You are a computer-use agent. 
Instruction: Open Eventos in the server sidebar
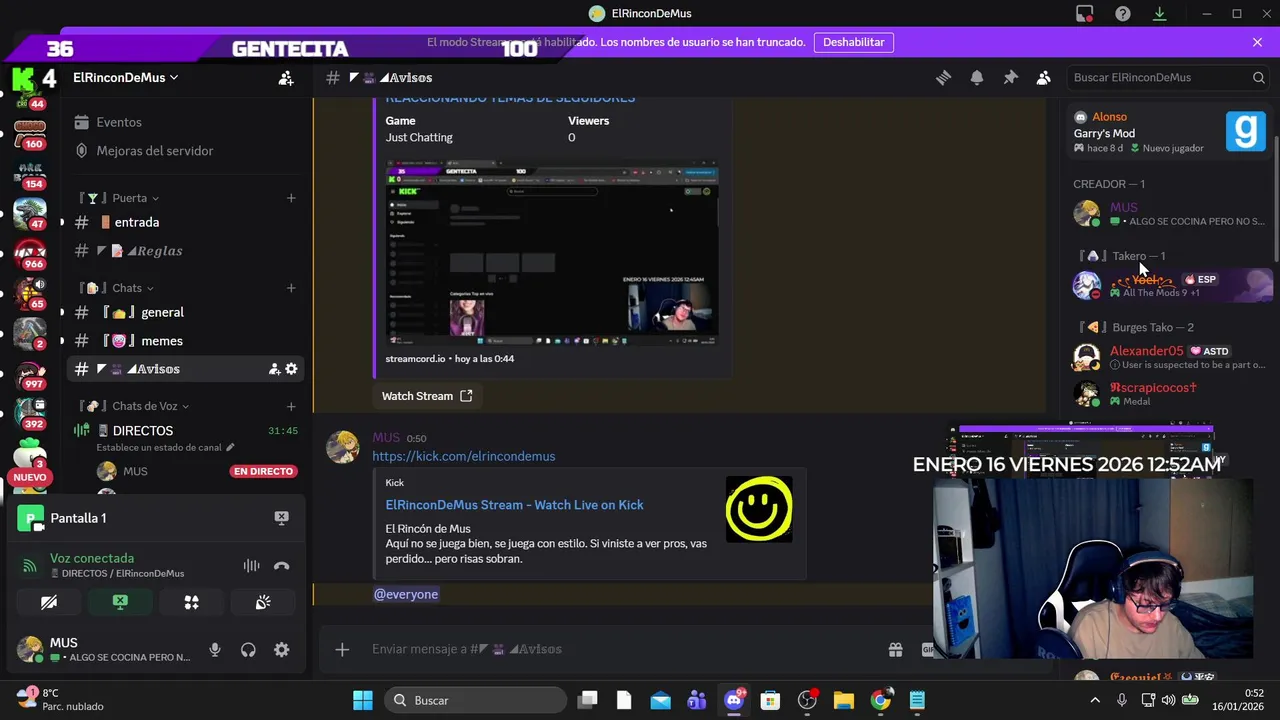pyautogui.click(x=118, y=122)
